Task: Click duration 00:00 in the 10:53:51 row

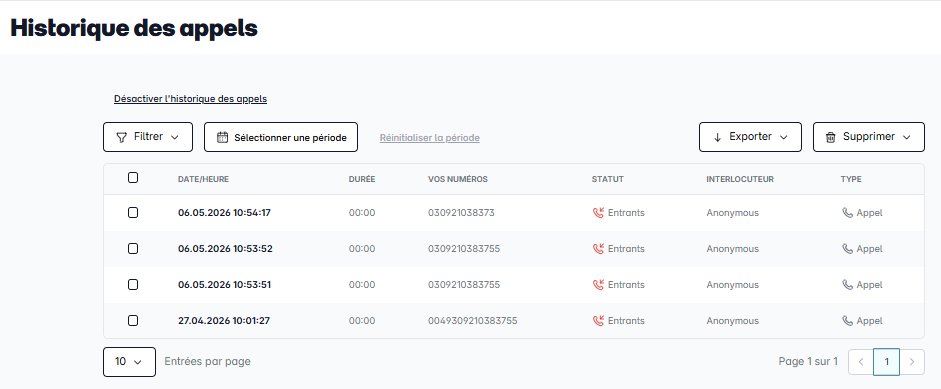Action: tap(362, 285)
